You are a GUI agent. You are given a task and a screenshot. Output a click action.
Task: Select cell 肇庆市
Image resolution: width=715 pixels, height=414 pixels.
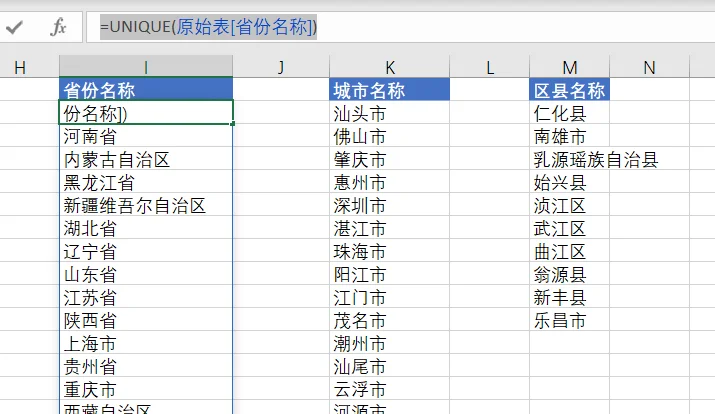(x=389, y=158)
